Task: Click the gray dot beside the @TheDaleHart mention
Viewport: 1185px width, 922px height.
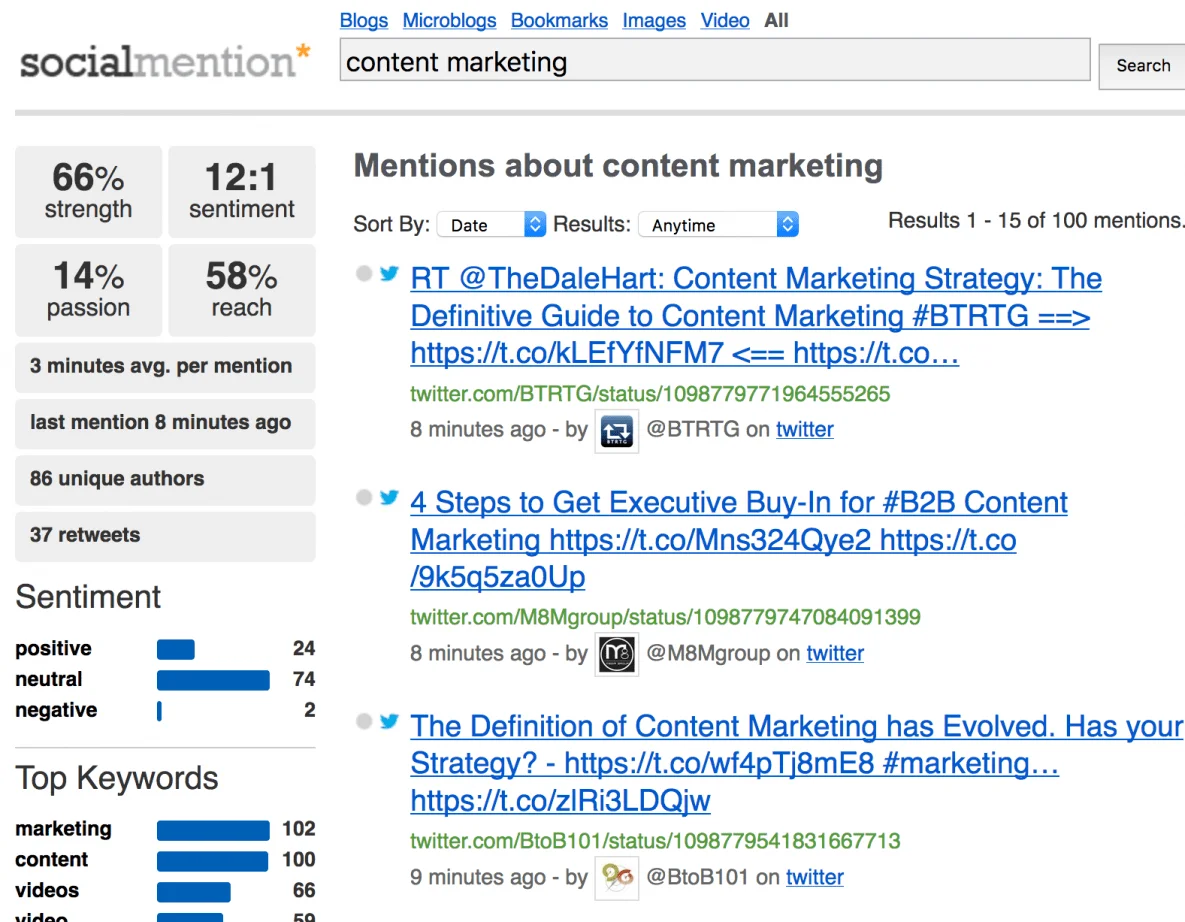Action: pos(364,274)
